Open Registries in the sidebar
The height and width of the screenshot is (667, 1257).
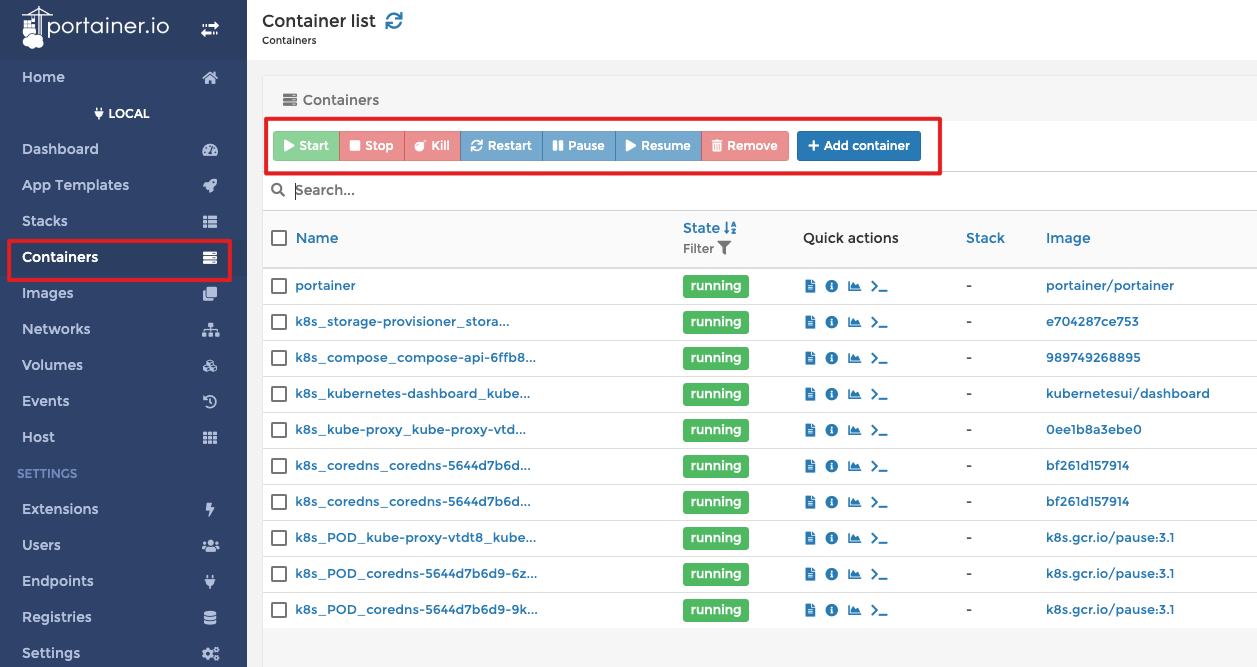pyautogui.click(x=123, y=617)
